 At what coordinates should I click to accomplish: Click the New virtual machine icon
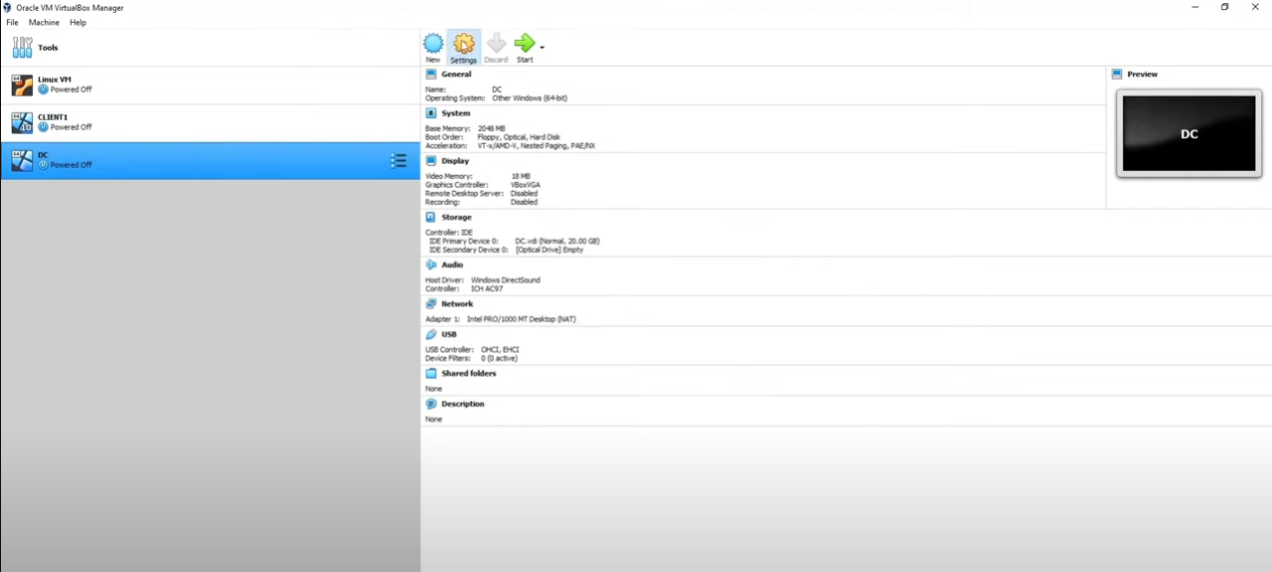tap(433, 43)
